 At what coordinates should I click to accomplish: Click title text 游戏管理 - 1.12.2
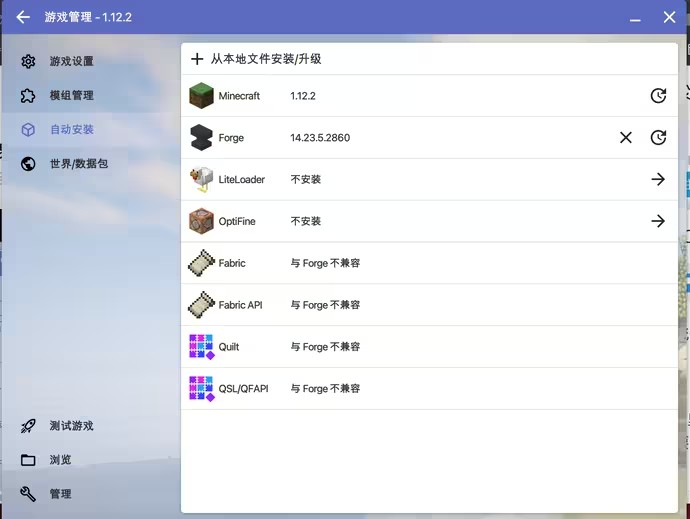tap(88, 17)
